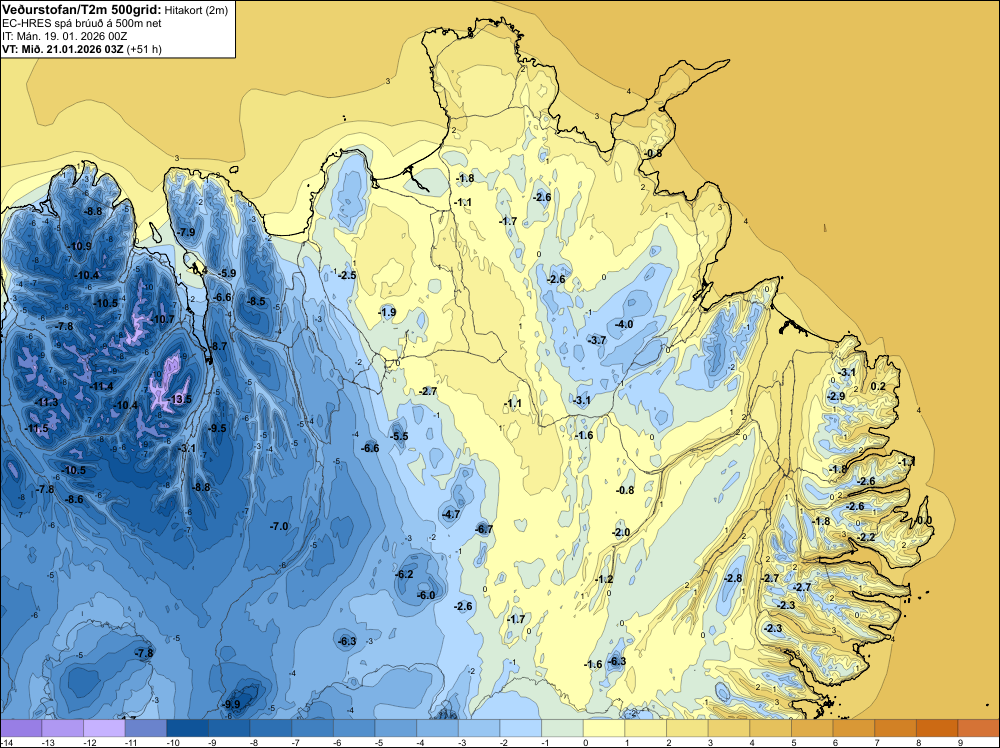Click the -1.9 temperature reading

point(387,312)
